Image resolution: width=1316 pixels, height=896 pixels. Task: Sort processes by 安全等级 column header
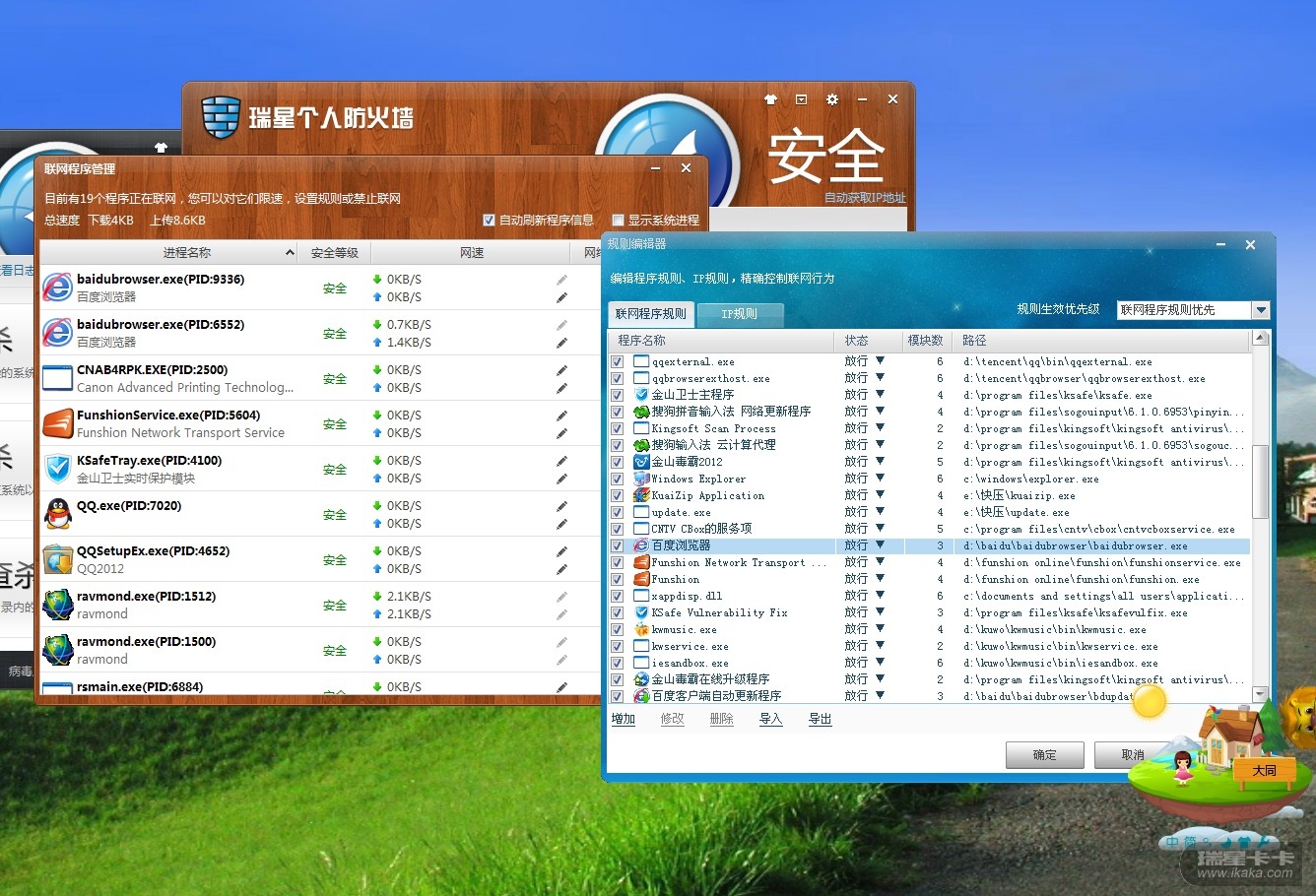(334, 253)
